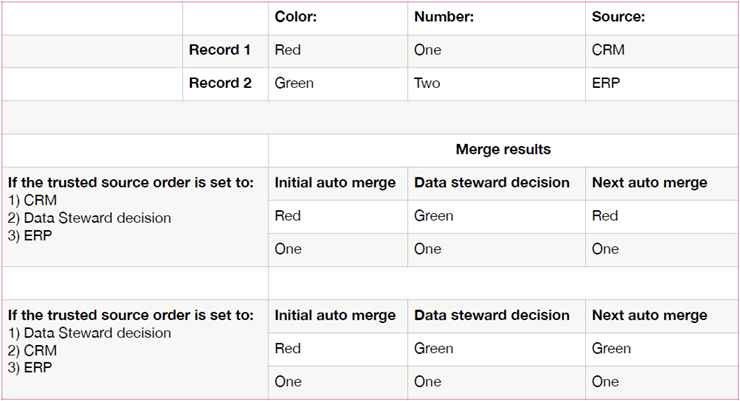Click the second Initial auto merge header
The height and width of the screenshot is (401, 740).
tap(335, 315)
